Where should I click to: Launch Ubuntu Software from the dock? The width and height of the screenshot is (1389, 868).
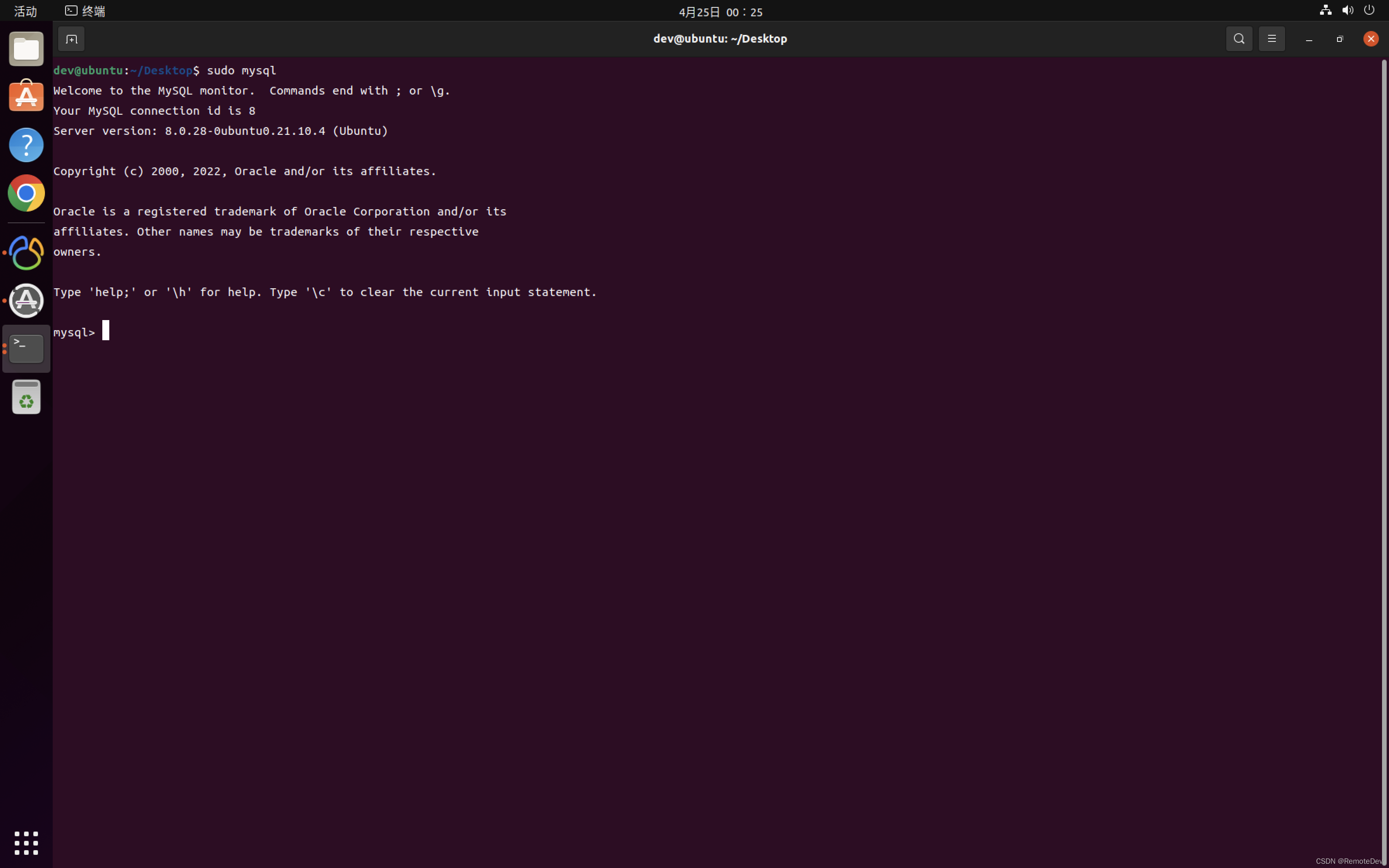(x=26, y=96)
